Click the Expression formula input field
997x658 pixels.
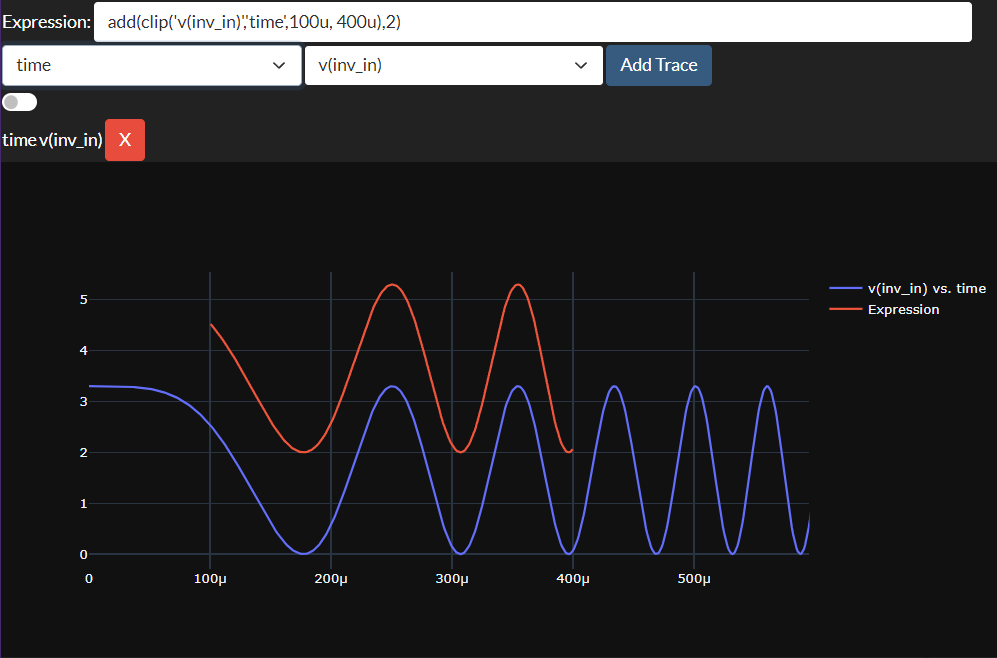coord(532,22)
